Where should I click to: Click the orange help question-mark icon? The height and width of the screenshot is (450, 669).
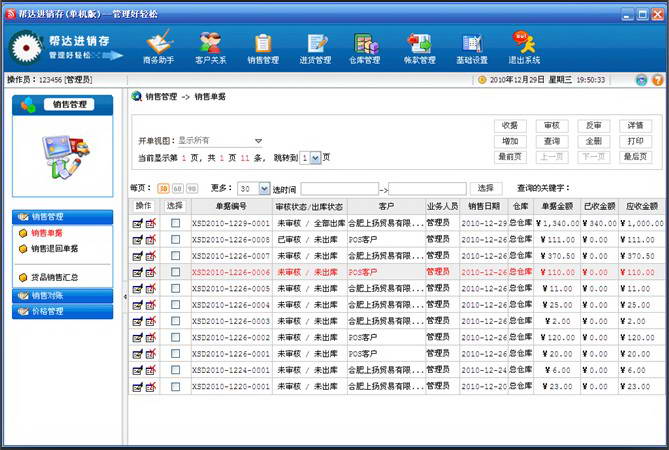(x=657, y=80)
